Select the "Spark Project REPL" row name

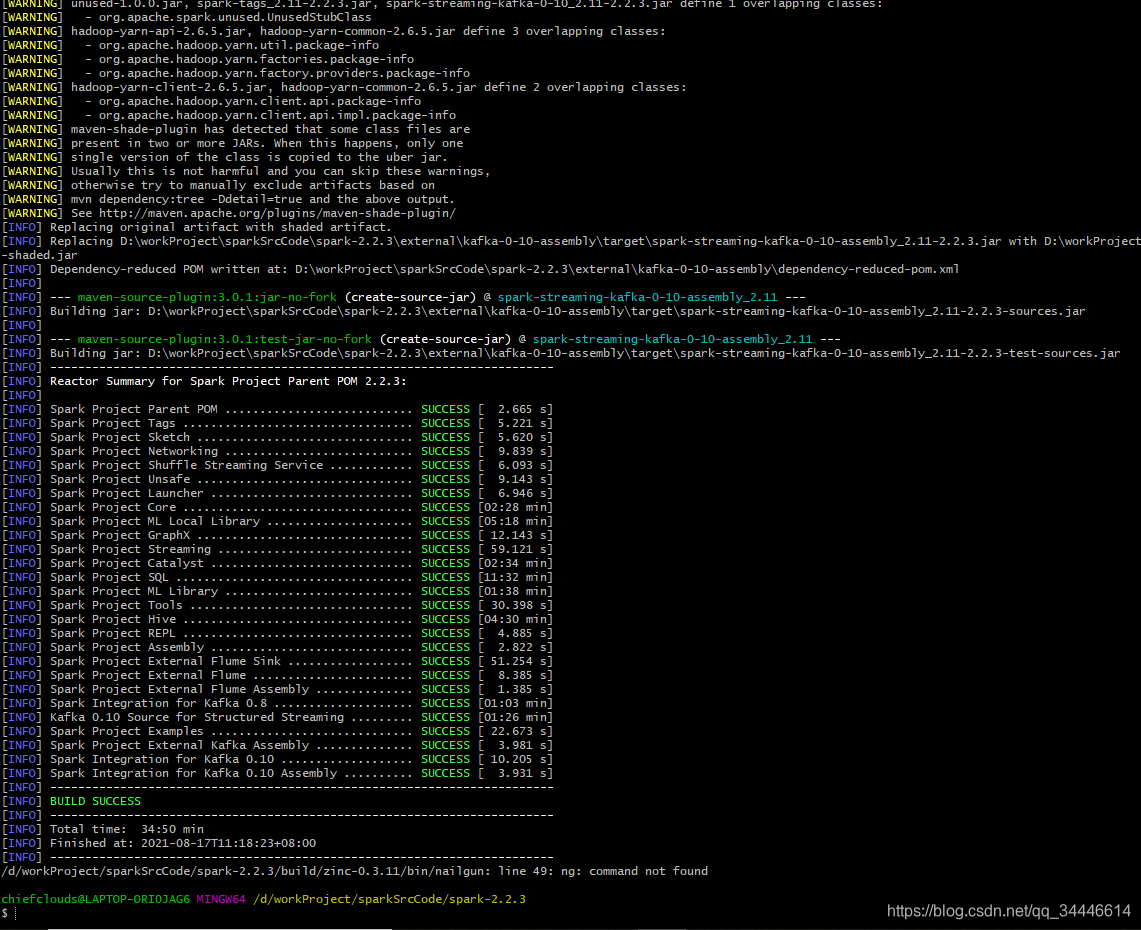click(112, 633)
